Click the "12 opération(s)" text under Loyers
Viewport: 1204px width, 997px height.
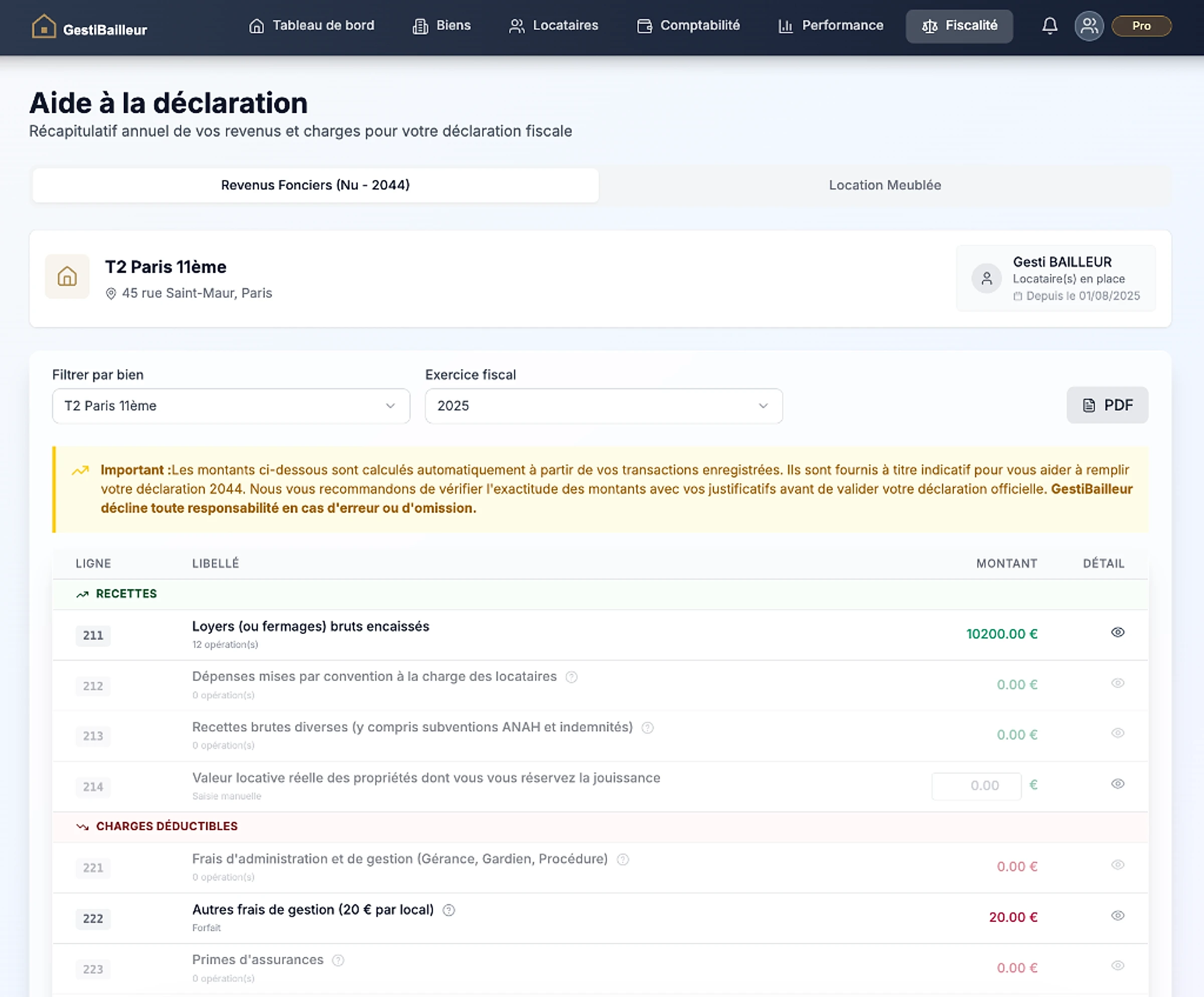[x=225, y=644]
